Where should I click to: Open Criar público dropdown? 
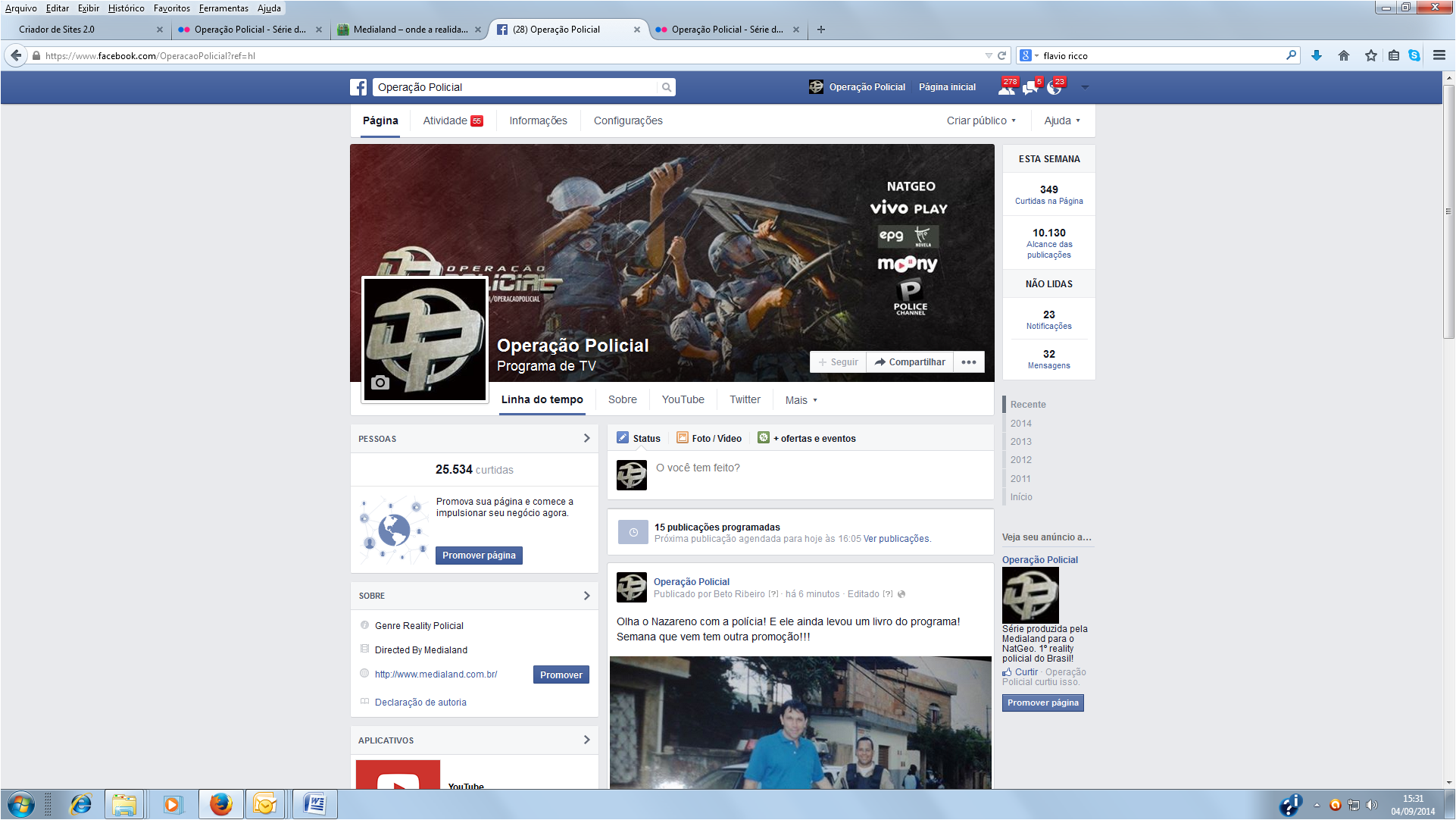[x=981, y=120]
